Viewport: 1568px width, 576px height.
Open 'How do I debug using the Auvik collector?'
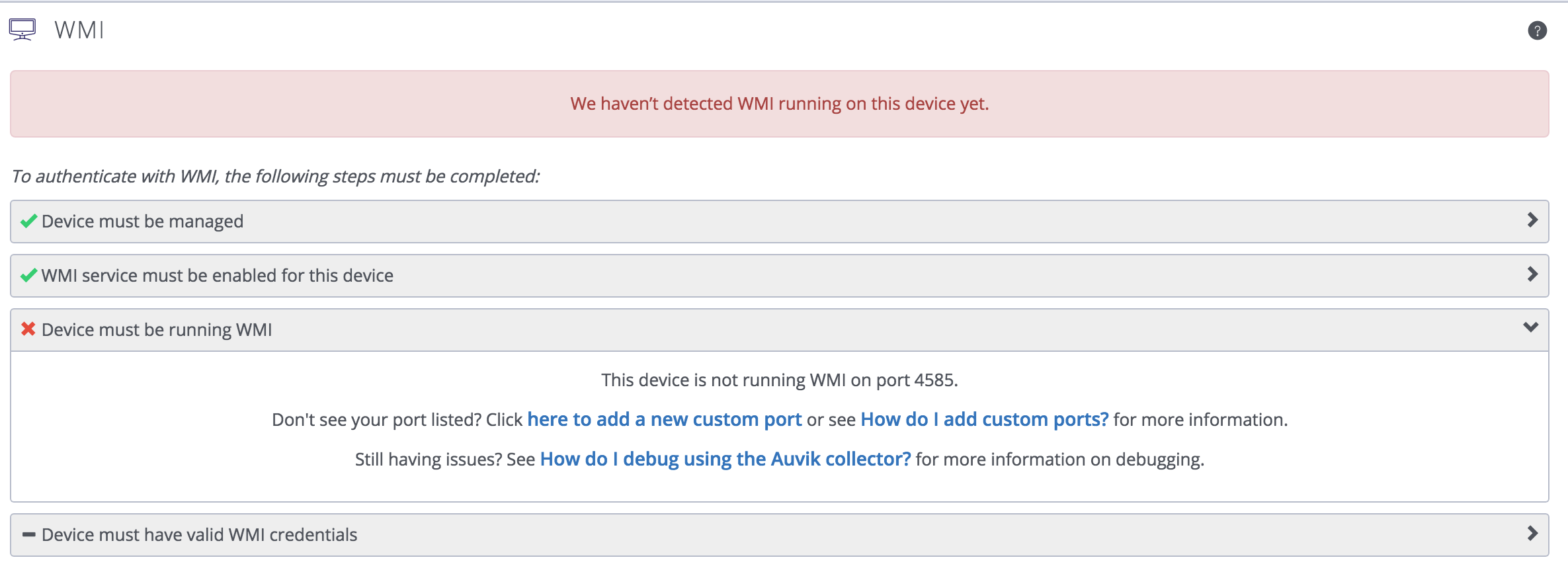[x=725, y=459]
